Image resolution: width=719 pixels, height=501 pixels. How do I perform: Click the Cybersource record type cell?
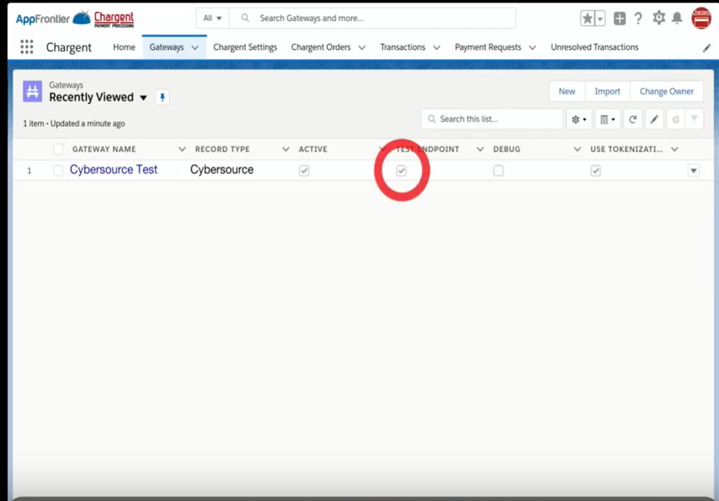tap(222, 170)
